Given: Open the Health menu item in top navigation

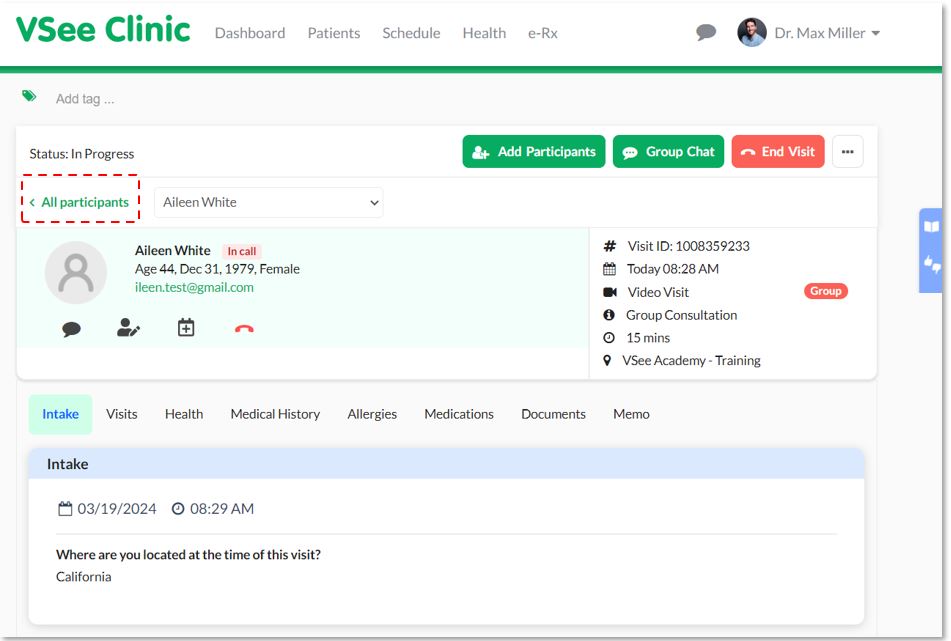Looking at the screenshot, I should [x=484, y=33].
